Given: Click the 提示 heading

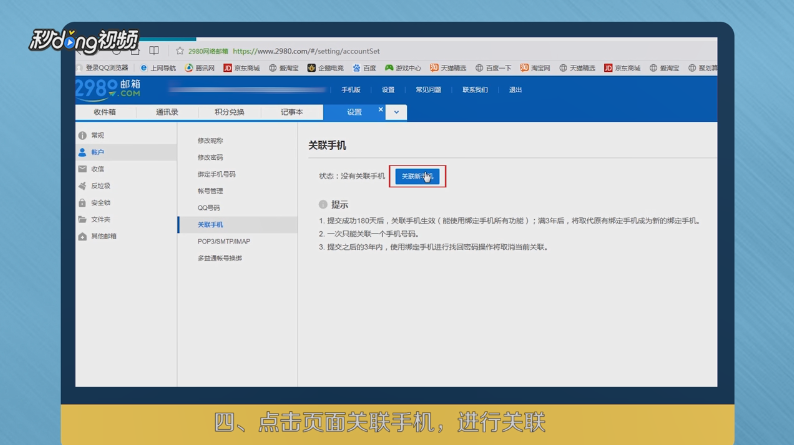Looking at the screenshot, I should [339, 205].
